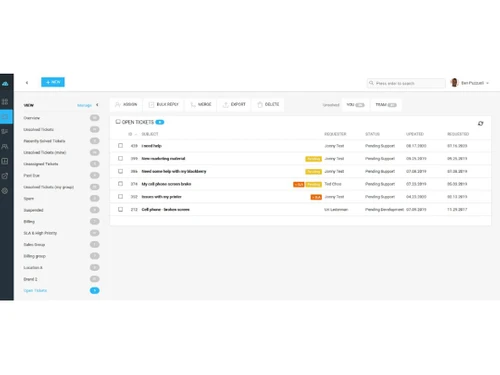
Task: Select the highlighted tickets icon in sidebar
Action: (x=5, y=117)
